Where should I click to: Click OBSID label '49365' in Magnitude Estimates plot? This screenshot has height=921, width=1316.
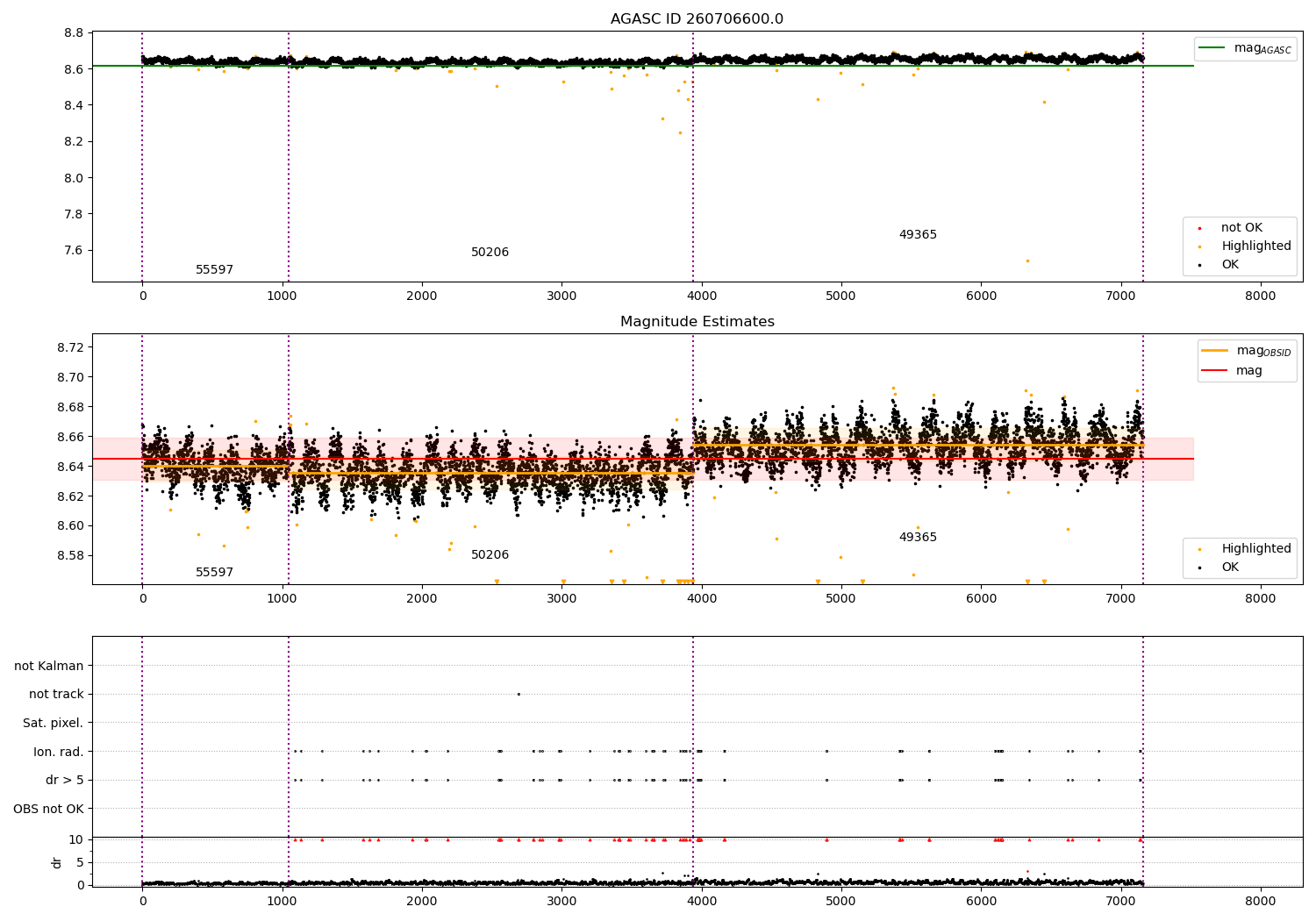[x=918, y=538]
